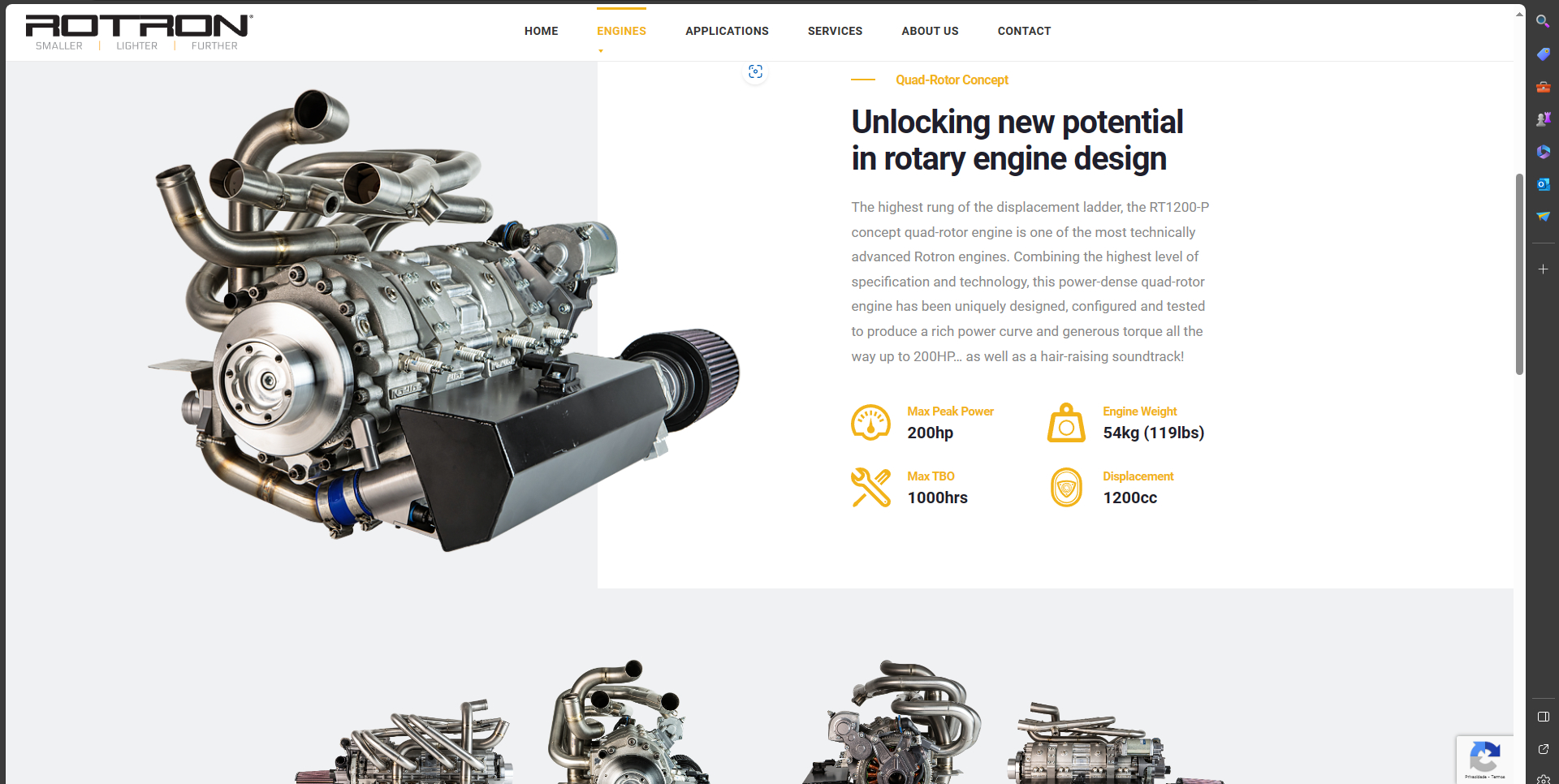Screen dimensions: 1559x784
Task: Click the plus icon to customize sidebar
Action: pos(1543,269)
